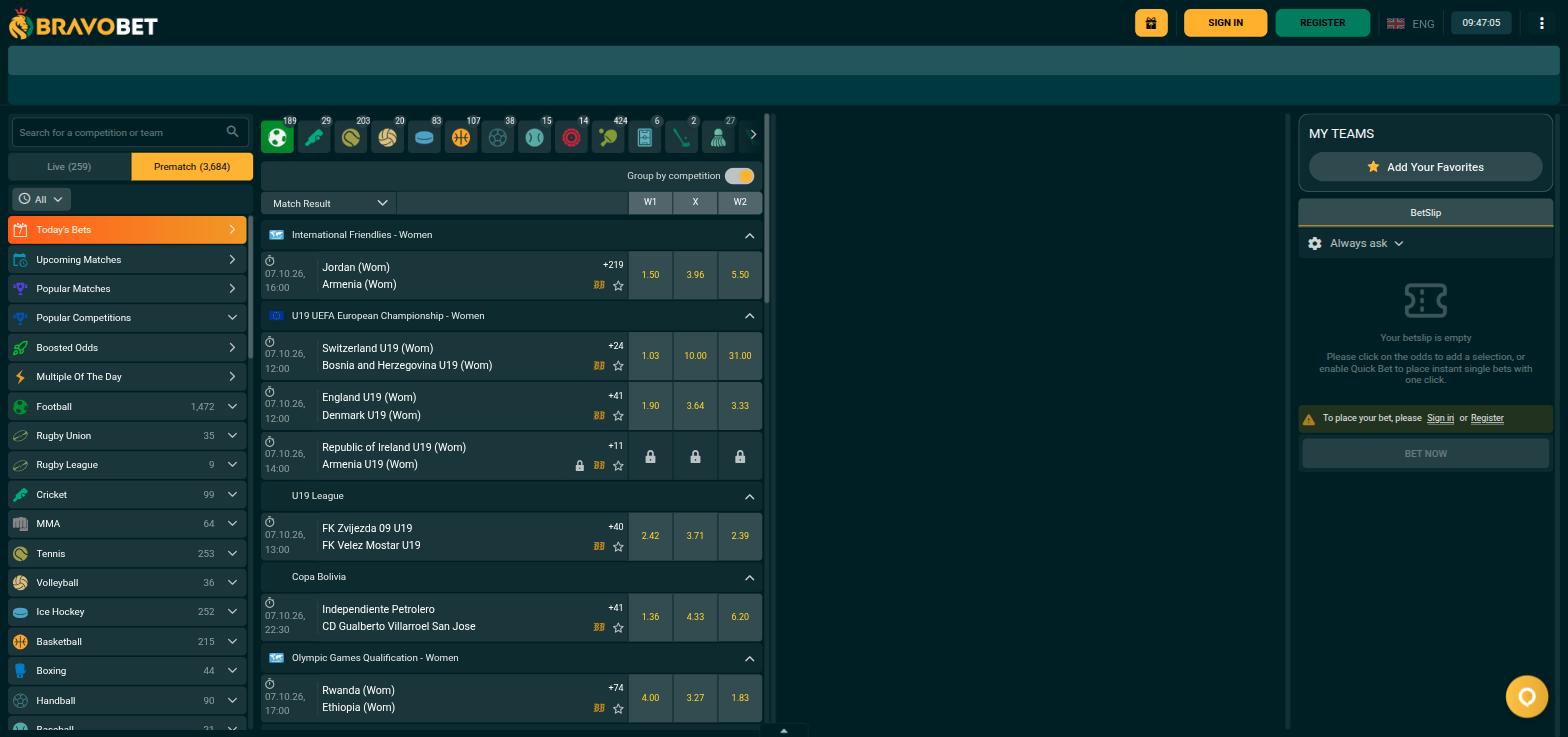The width and height of the screenshot is (1568, 737).
Task: Favorite the Jordan (Wom) vs Armenia (Wom) match
Action: tap(618, 286)
